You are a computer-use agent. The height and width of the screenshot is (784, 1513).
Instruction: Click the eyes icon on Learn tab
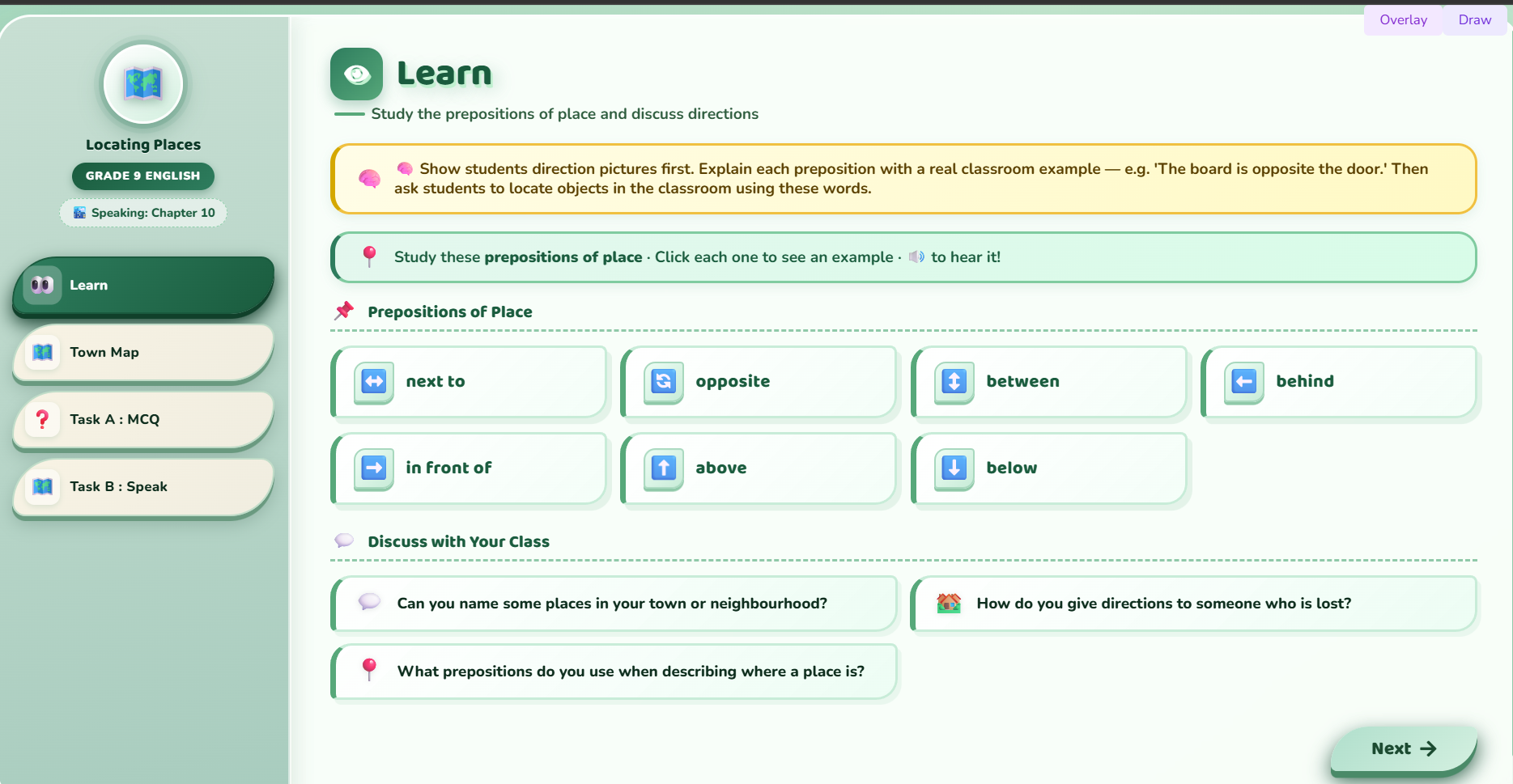(x=42, y=285)
